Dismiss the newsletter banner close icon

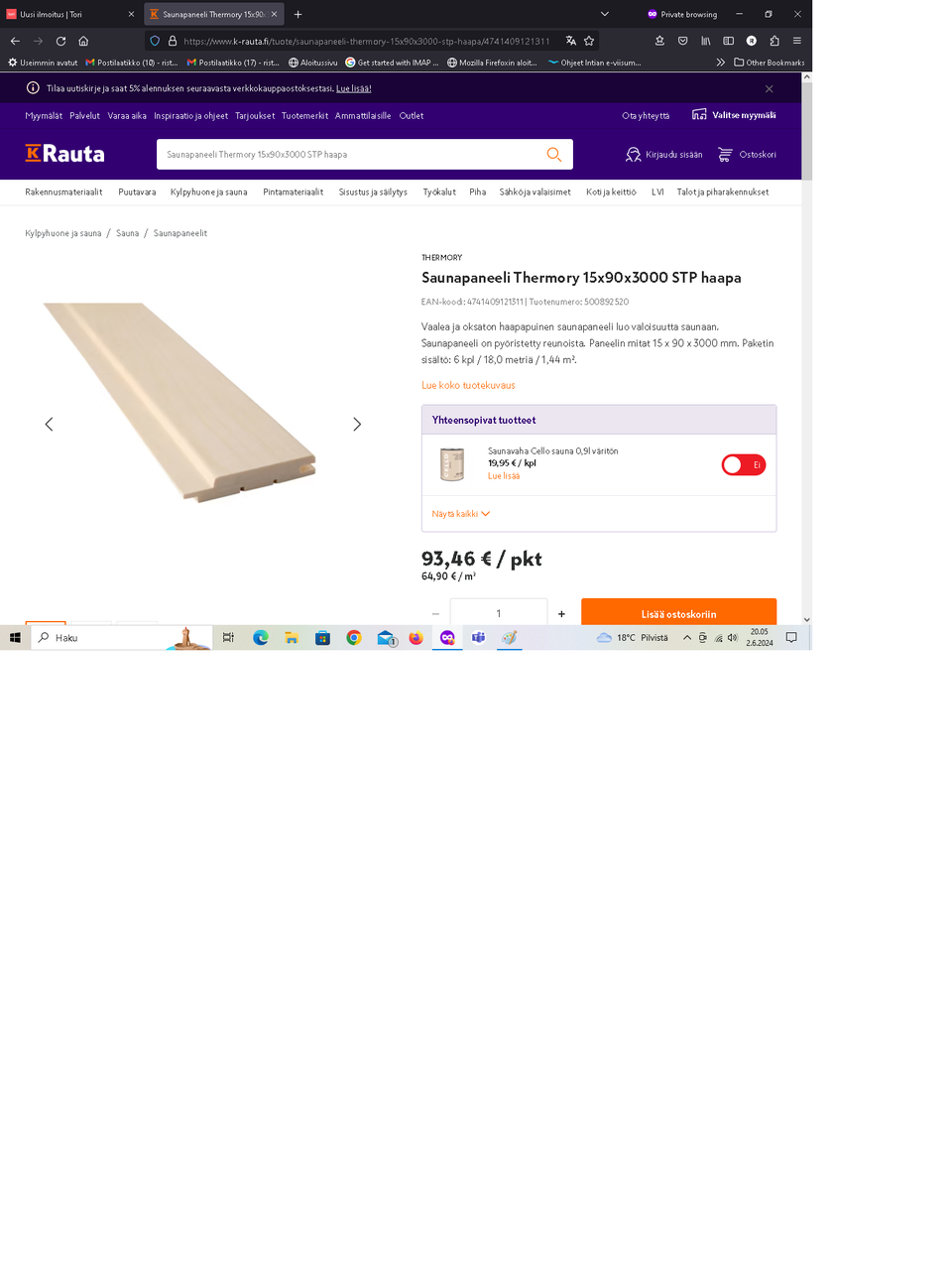click(769, 88)
